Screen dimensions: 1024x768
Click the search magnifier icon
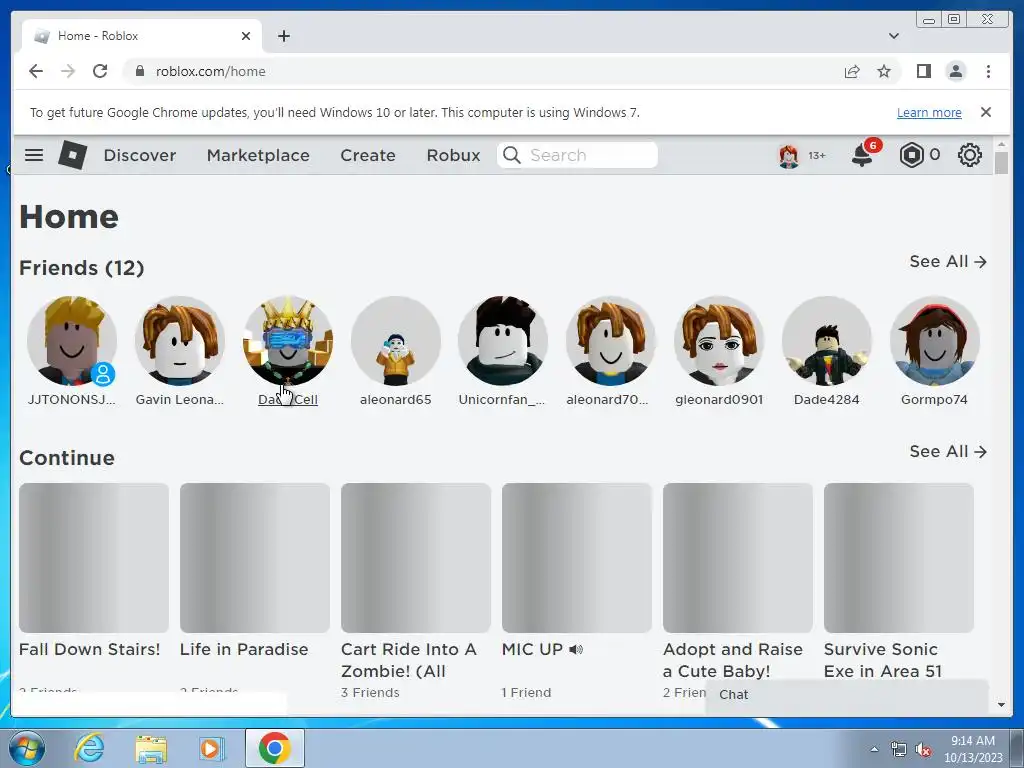coord(512,155)
